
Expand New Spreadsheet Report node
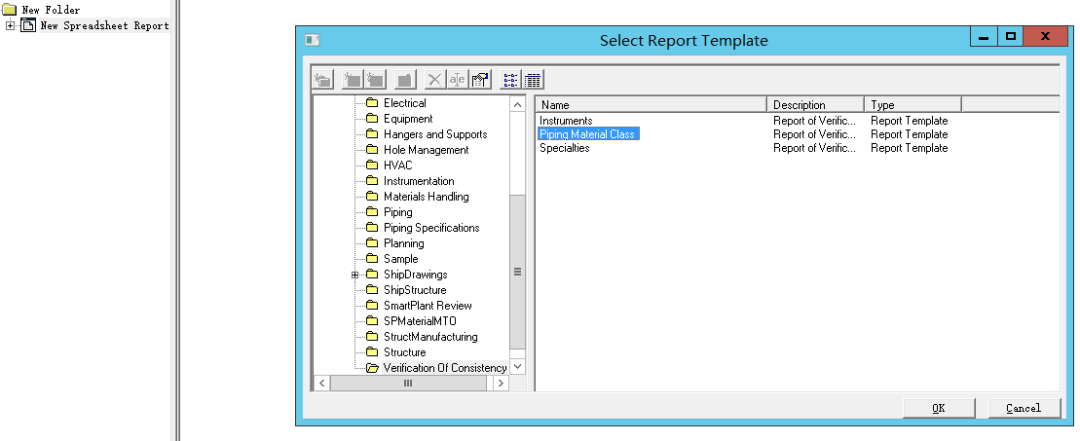pos(10,25)
